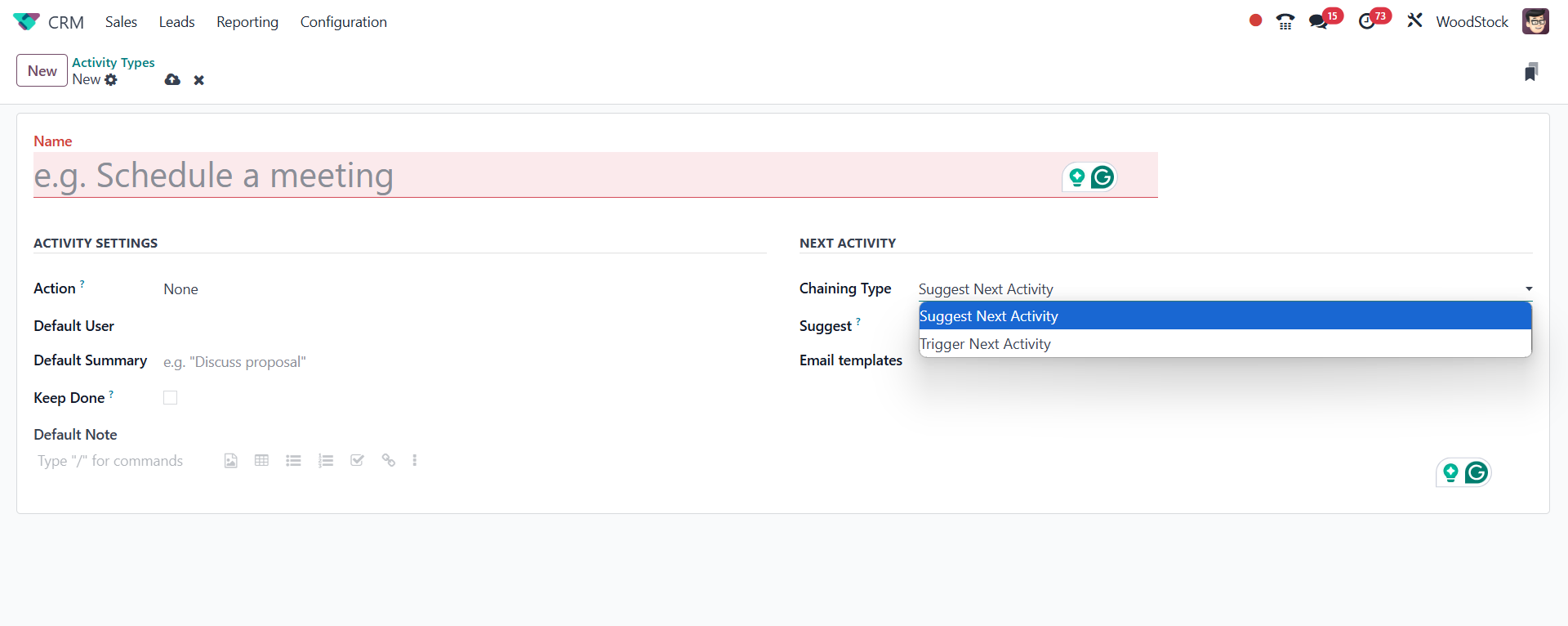Image resolution: width=1568 pixels, height=626 pixels.
Task: Click the New button
Action: (x=42, y=71)
